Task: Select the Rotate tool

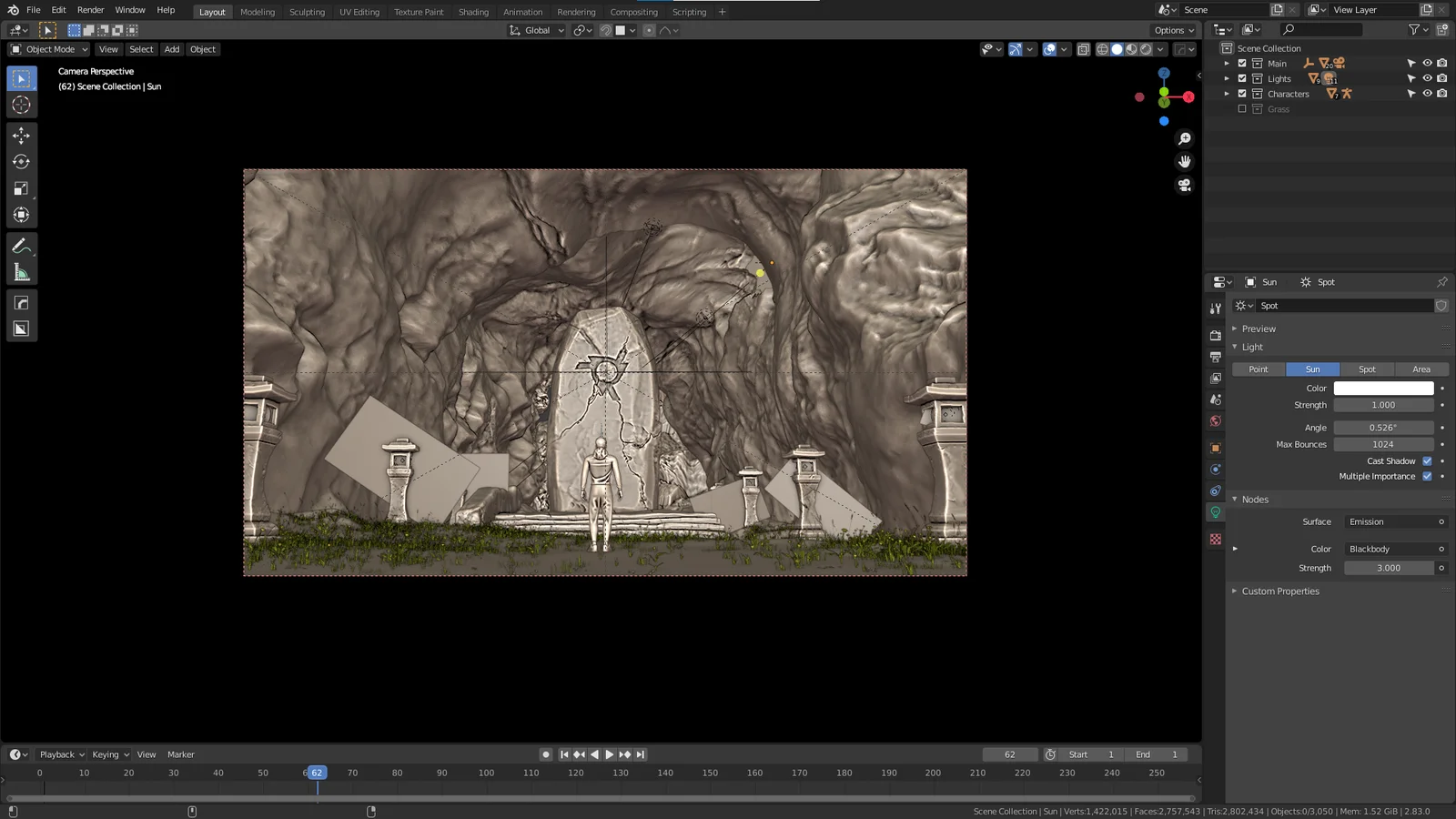Action: point(22,161)
